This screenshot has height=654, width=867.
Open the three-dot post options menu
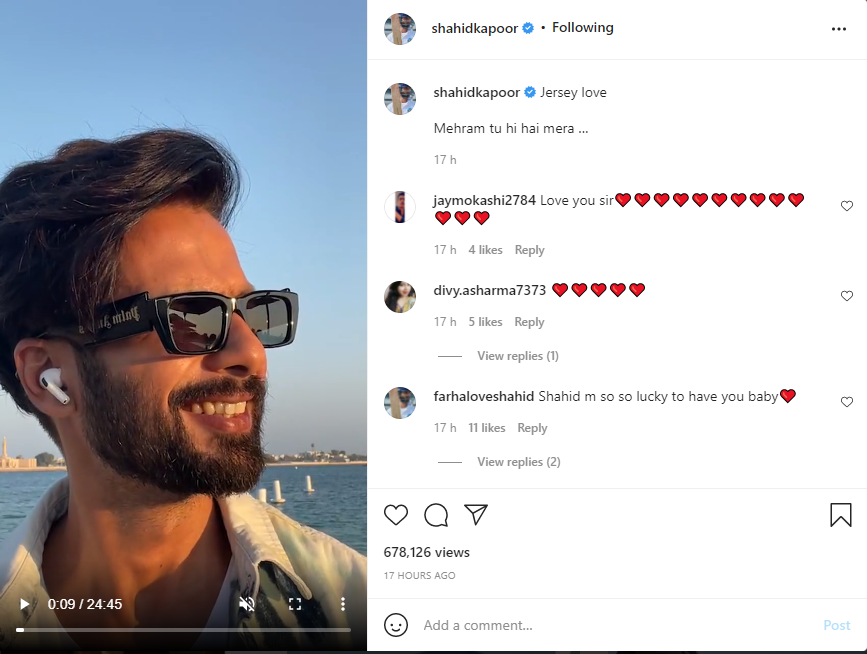tap(839, 29)
